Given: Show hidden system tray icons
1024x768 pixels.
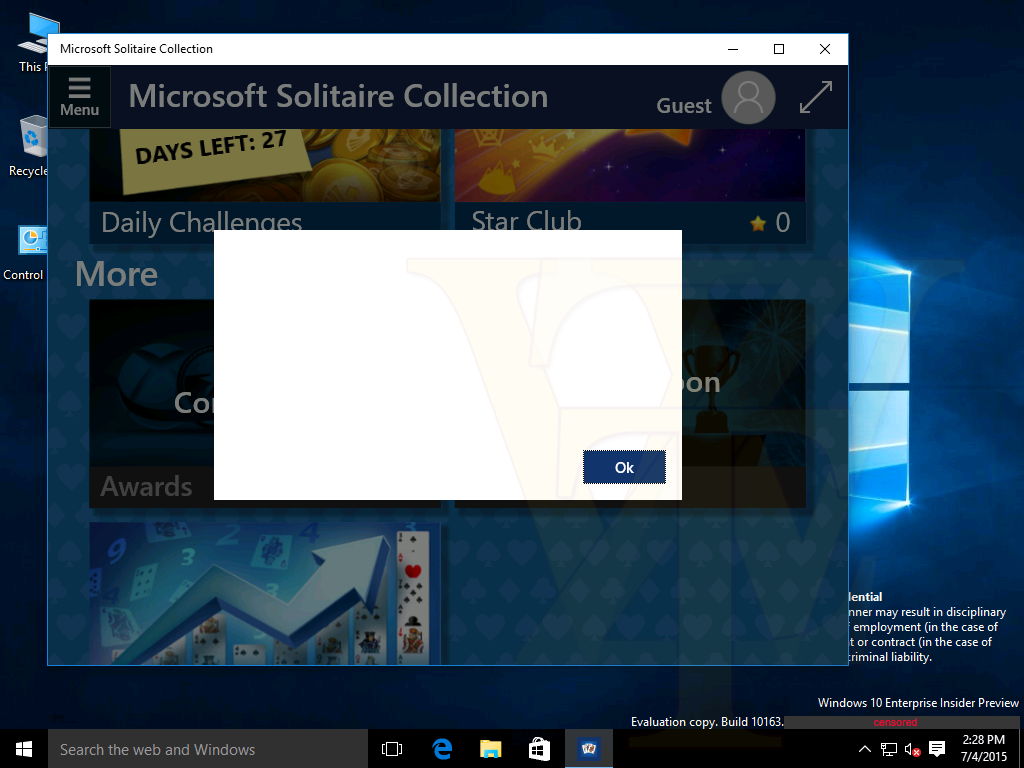Looking at the screenshot, I should (864, 749).
